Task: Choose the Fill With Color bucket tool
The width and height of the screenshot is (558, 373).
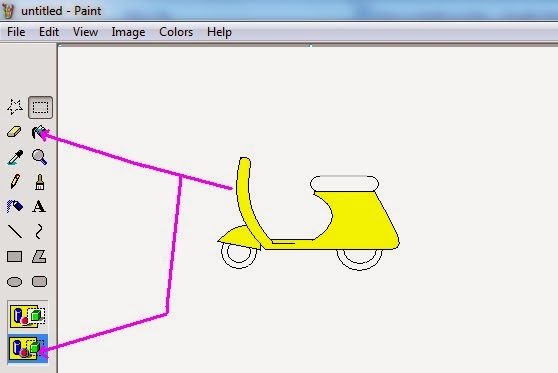Action: tap(39, 132)
